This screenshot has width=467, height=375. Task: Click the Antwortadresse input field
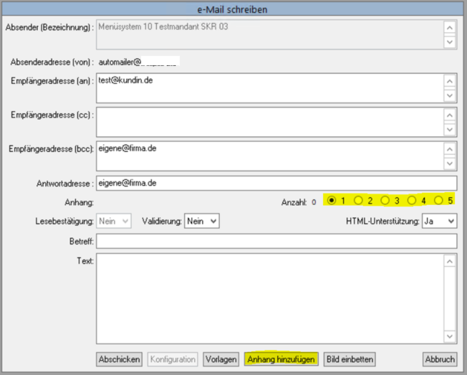click(277, 183)
